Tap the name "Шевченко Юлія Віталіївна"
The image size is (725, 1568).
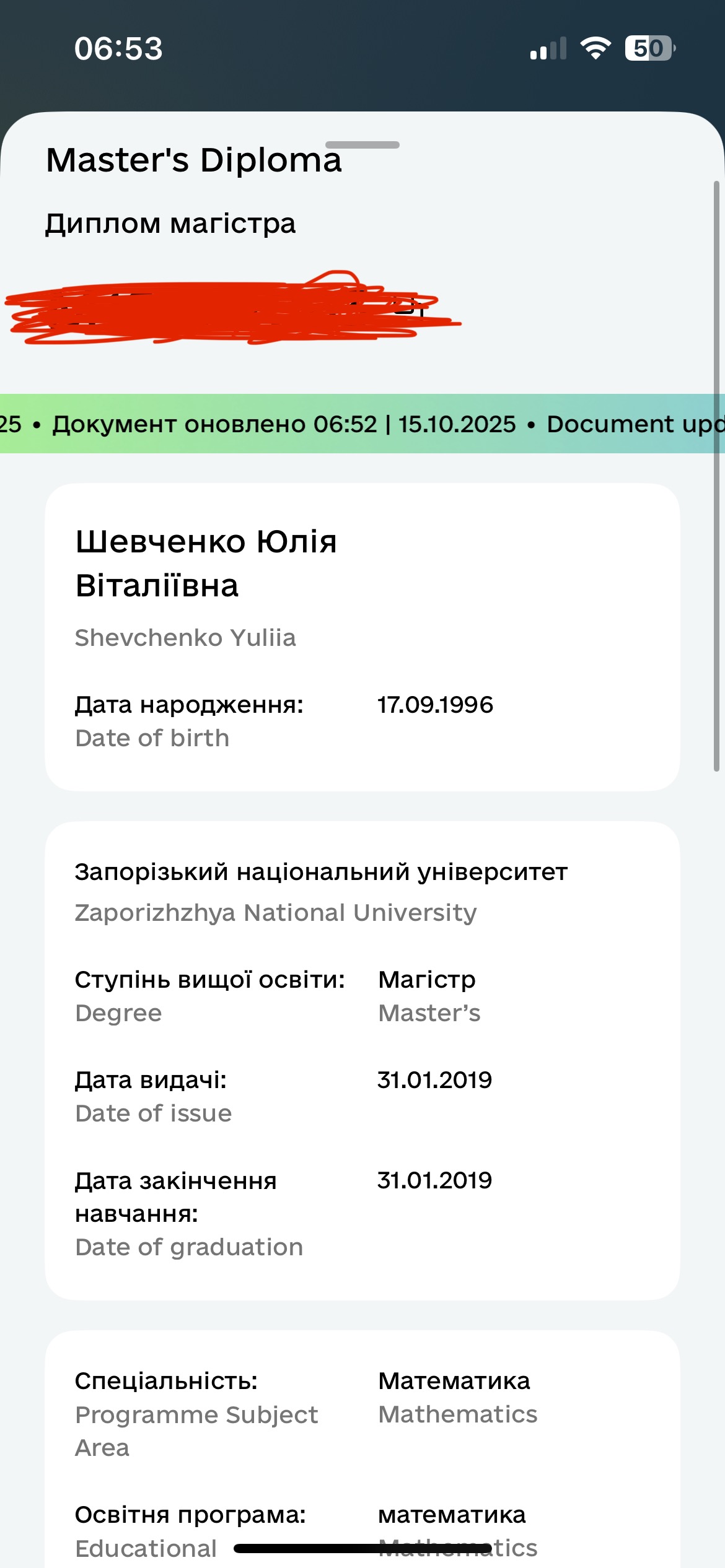pos(206,563)
